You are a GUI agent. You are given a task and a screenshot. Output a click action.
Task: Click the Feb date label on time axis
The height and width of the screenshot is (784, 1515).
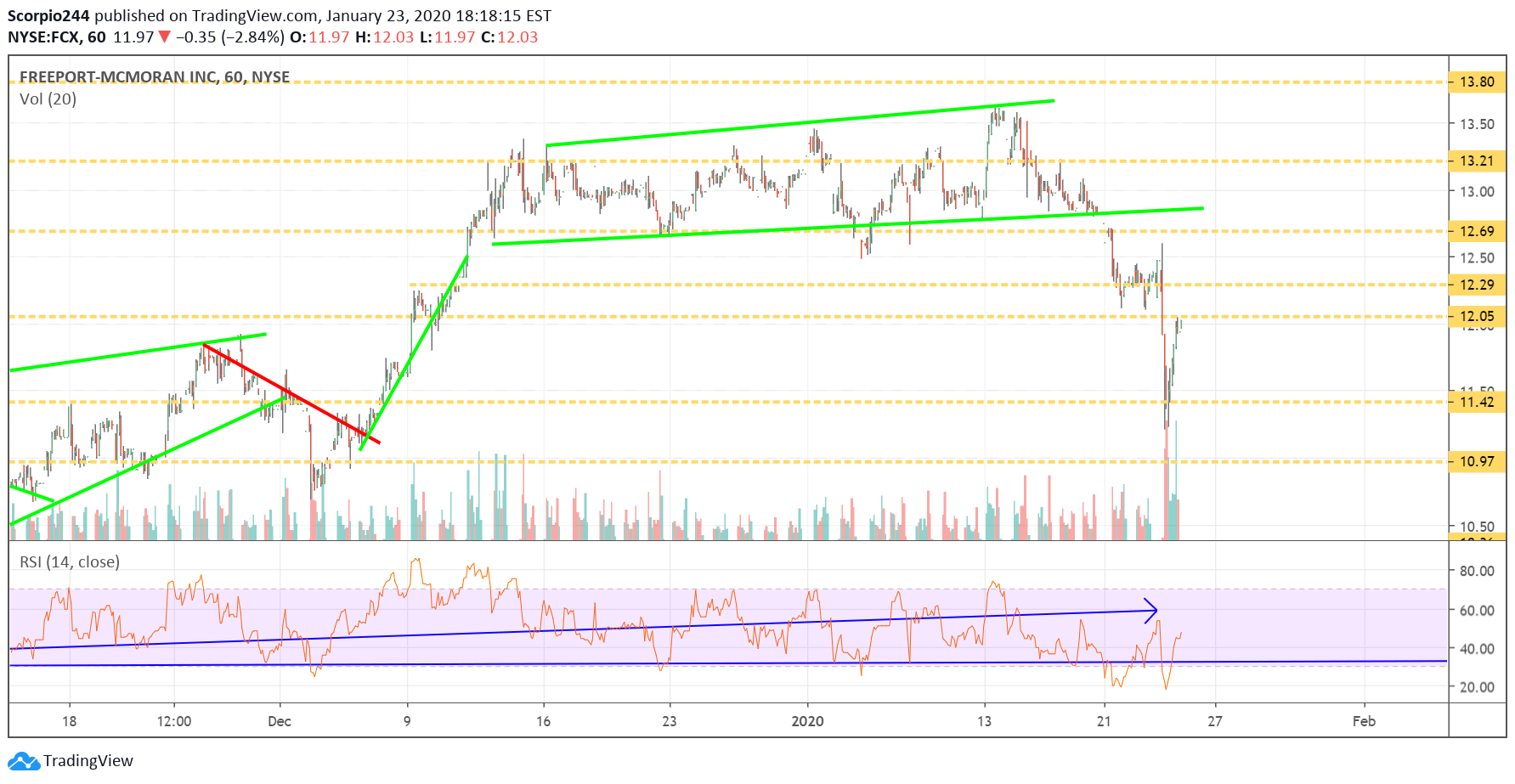(x=1364, y=721)
